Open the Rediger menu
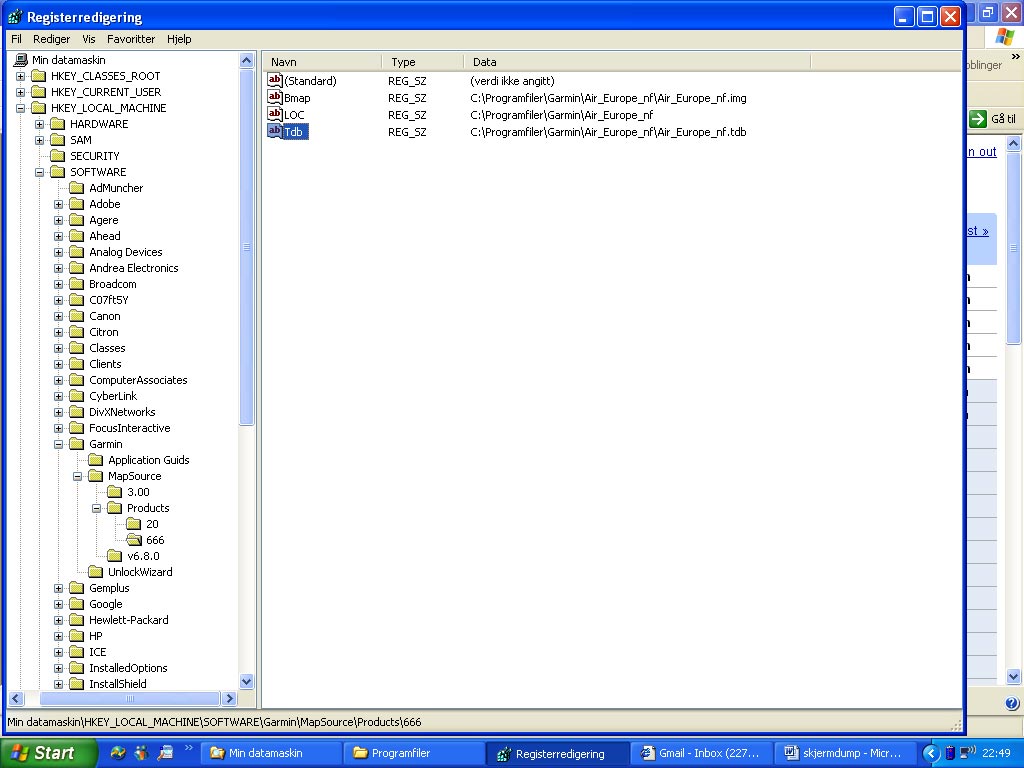1024x768 pixels. [52, 39]
